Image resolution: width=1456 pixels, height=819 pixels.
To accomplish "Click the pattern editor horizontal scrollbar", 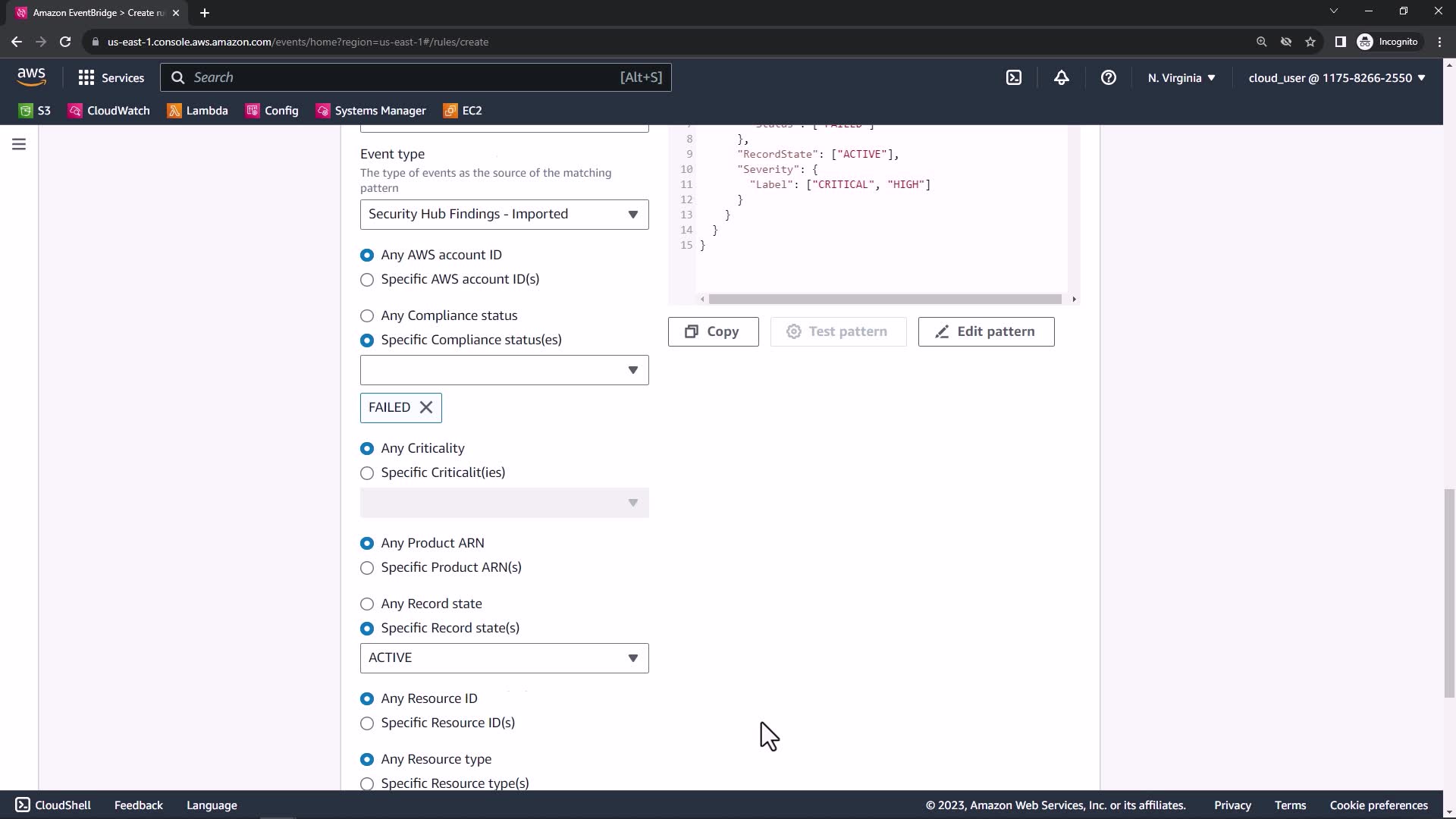I will click(884, 299).
